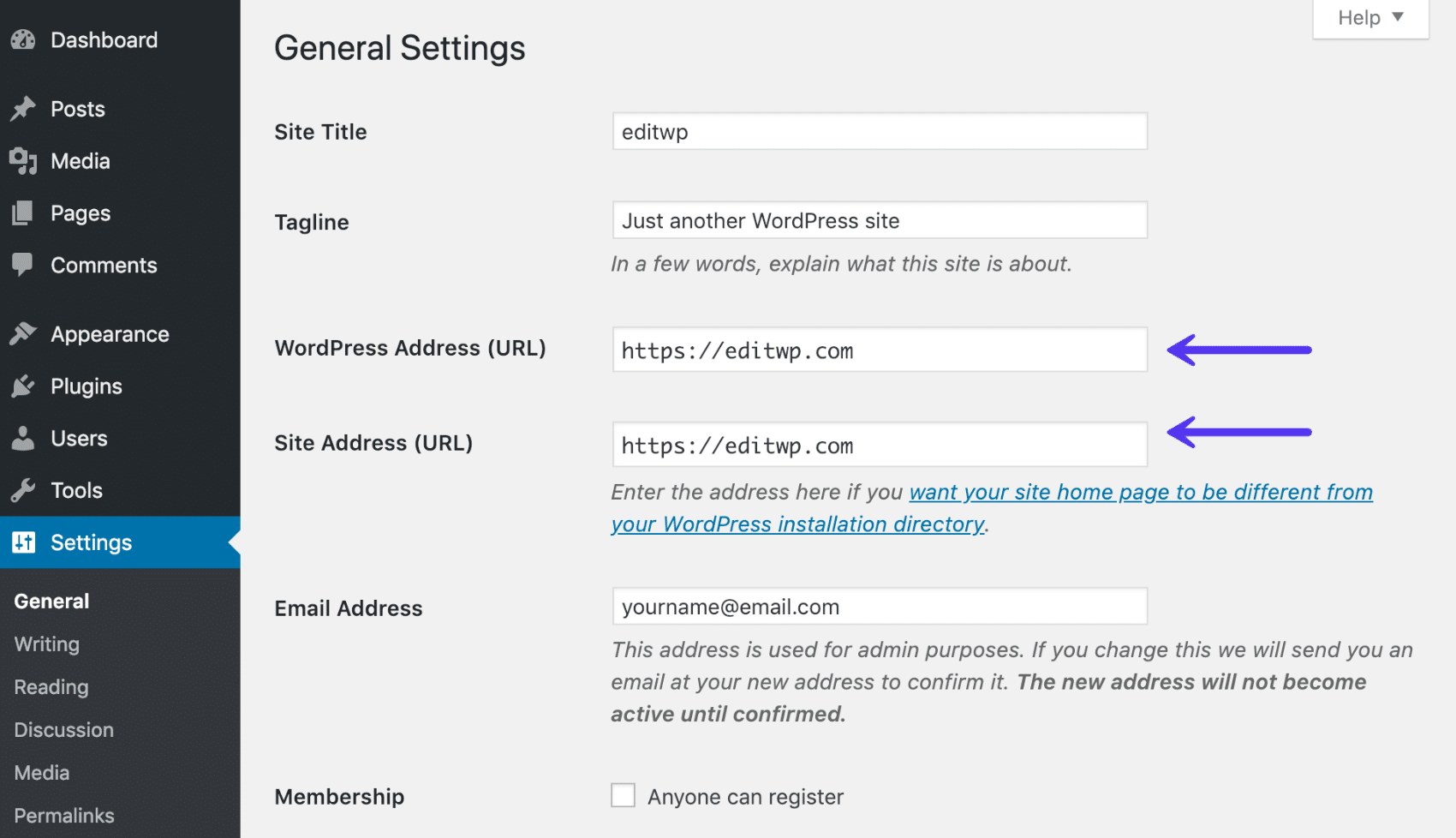The height and width of the screenshot is (838, 1456).
Task: Open Comments using the speech bubble icon
Action: 23,265
